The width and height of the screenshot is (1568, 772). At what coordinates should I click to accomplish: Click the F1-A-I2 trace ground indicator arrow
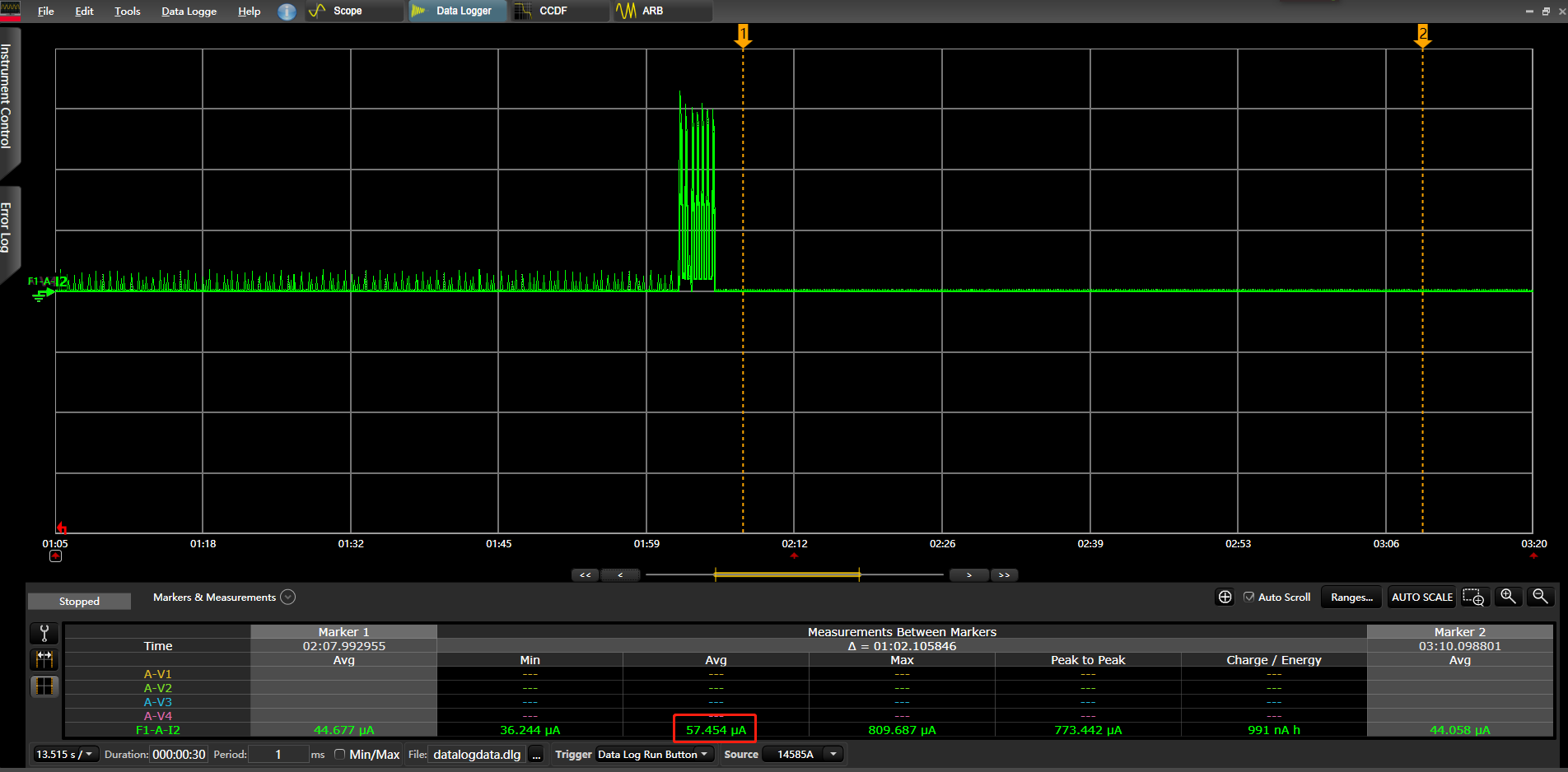pyautogui.click(x=43, y=295)
